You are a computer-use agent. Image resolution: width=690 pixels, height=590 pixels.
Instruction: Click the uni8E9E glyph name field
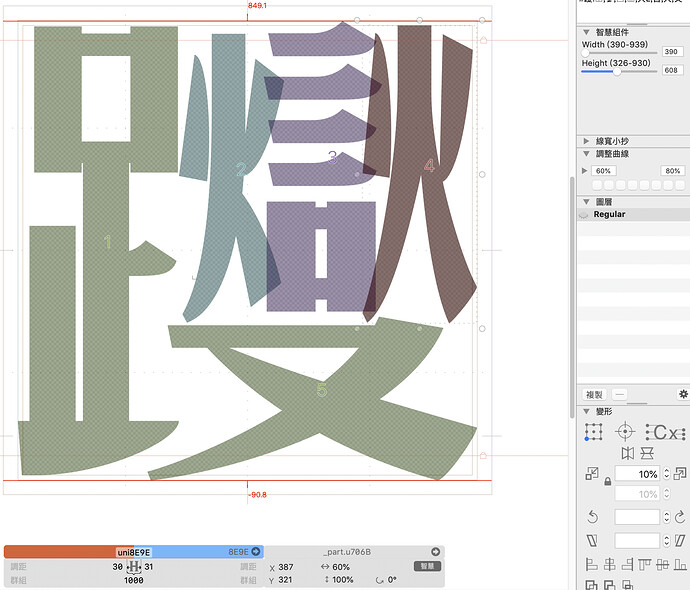(134, 552)
